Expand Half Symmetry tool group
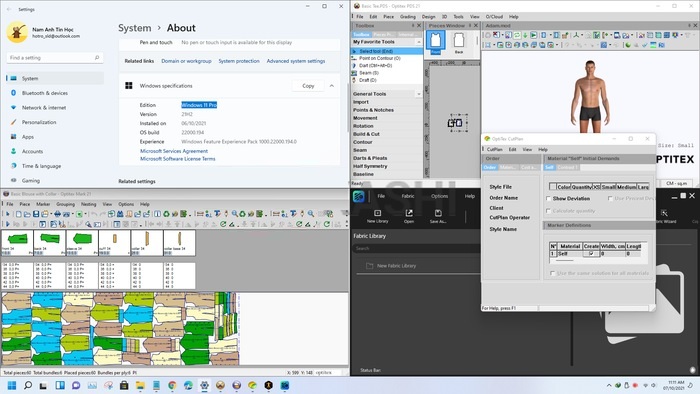700x394 pixels. [x=370, y=166]
